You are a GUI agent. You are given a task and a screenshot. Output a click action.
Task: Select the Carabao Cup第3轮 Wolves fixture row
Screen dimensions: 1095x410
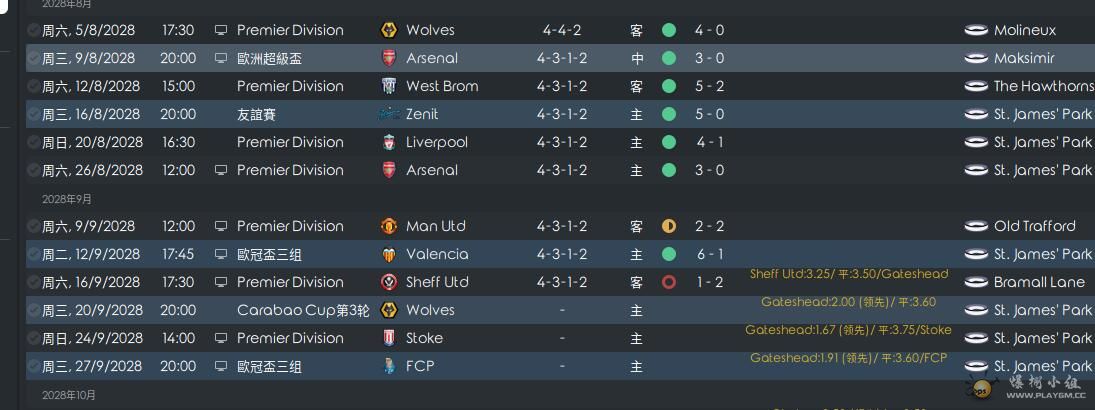tap(560, 310)
